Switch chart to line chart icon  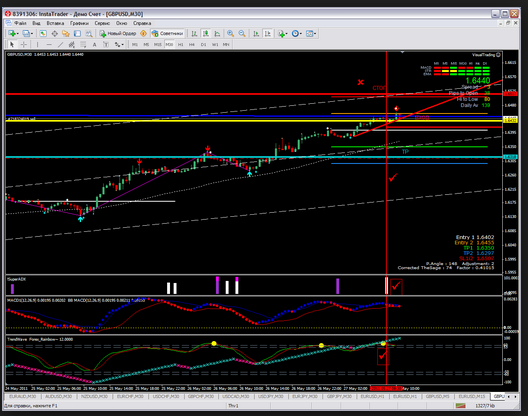217,33
